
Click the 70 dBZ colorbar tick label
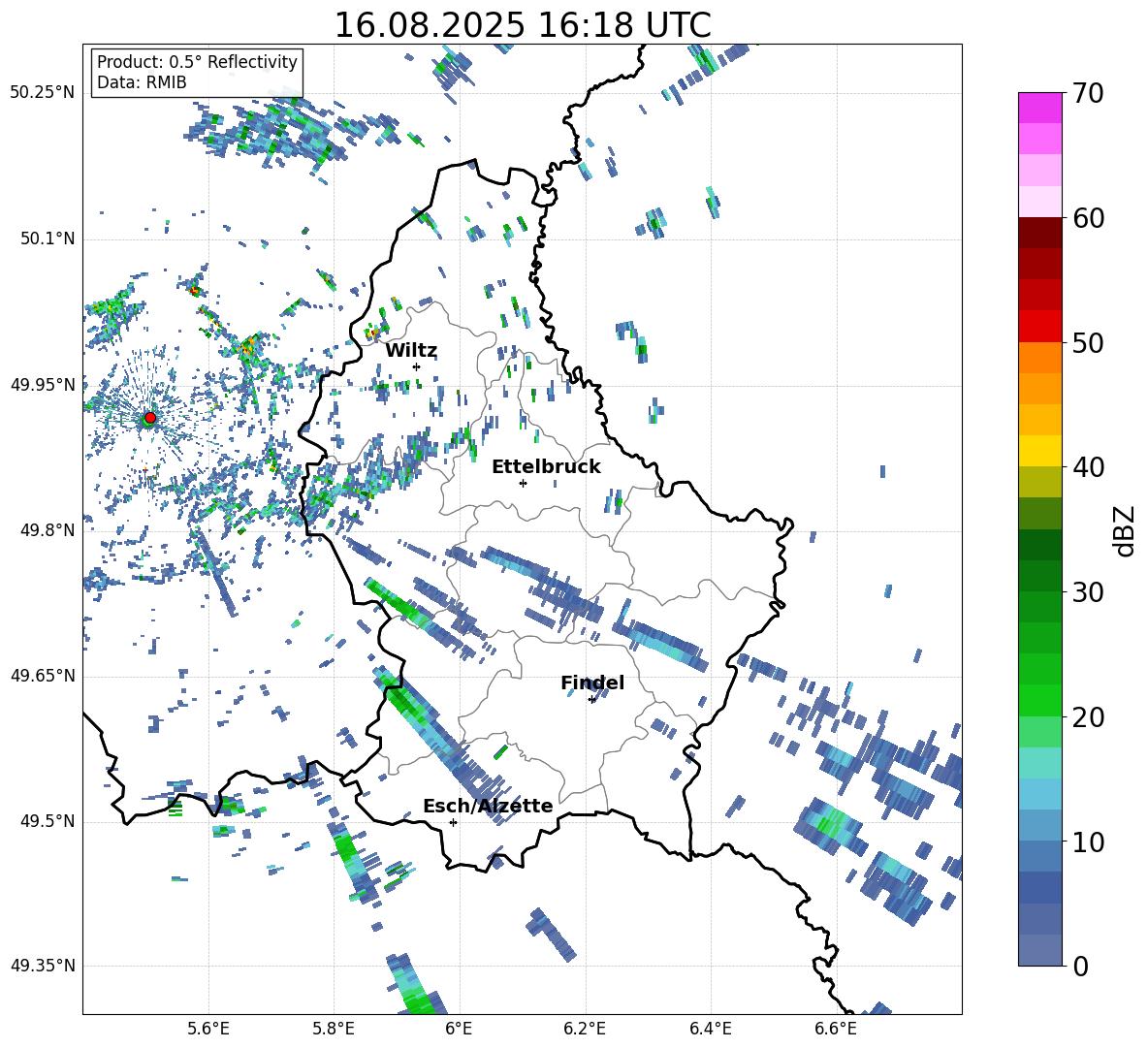(1088, 94)
